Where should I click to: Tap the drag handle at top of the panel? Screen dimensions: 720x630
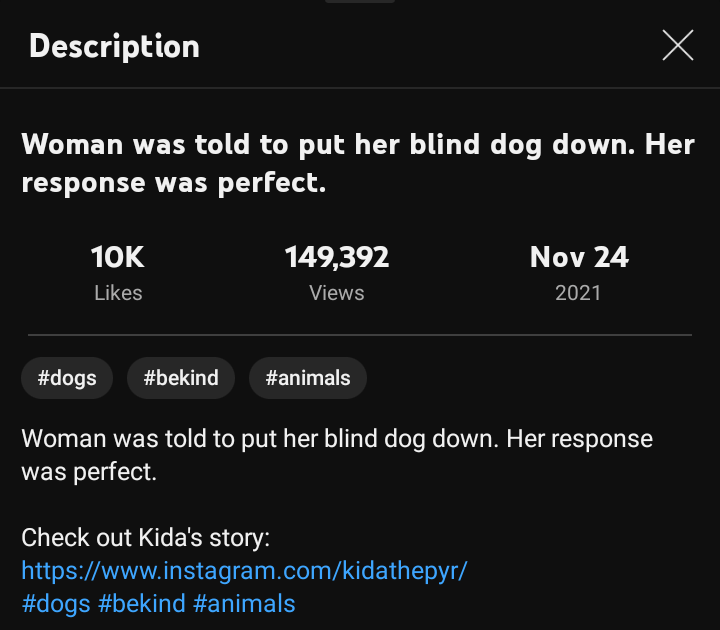(x=360, y=2)
